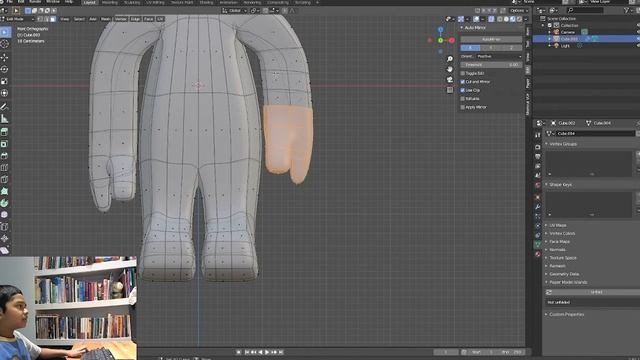This screenshot has width=640, height=360.
Task: Toggle X-ray in the viewport header
Action: 491,19
